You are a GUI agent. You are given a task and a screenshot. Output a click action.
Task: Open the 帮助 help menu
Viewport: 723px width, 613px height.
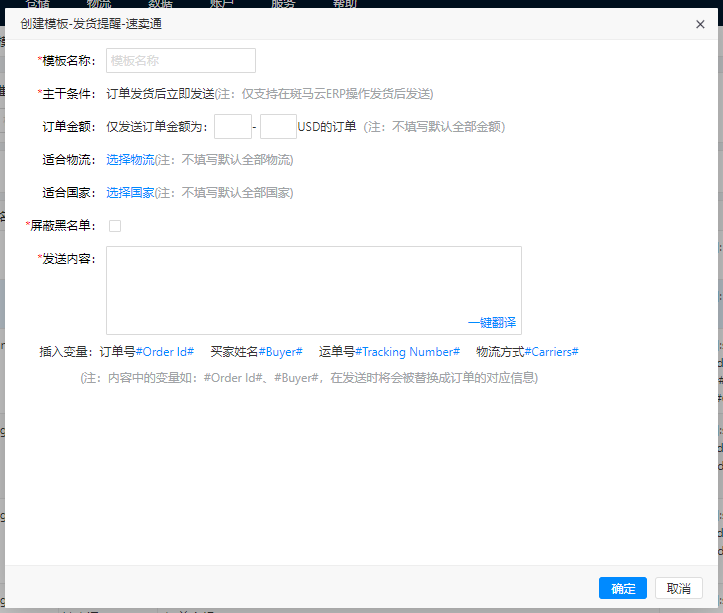[344, 4]
